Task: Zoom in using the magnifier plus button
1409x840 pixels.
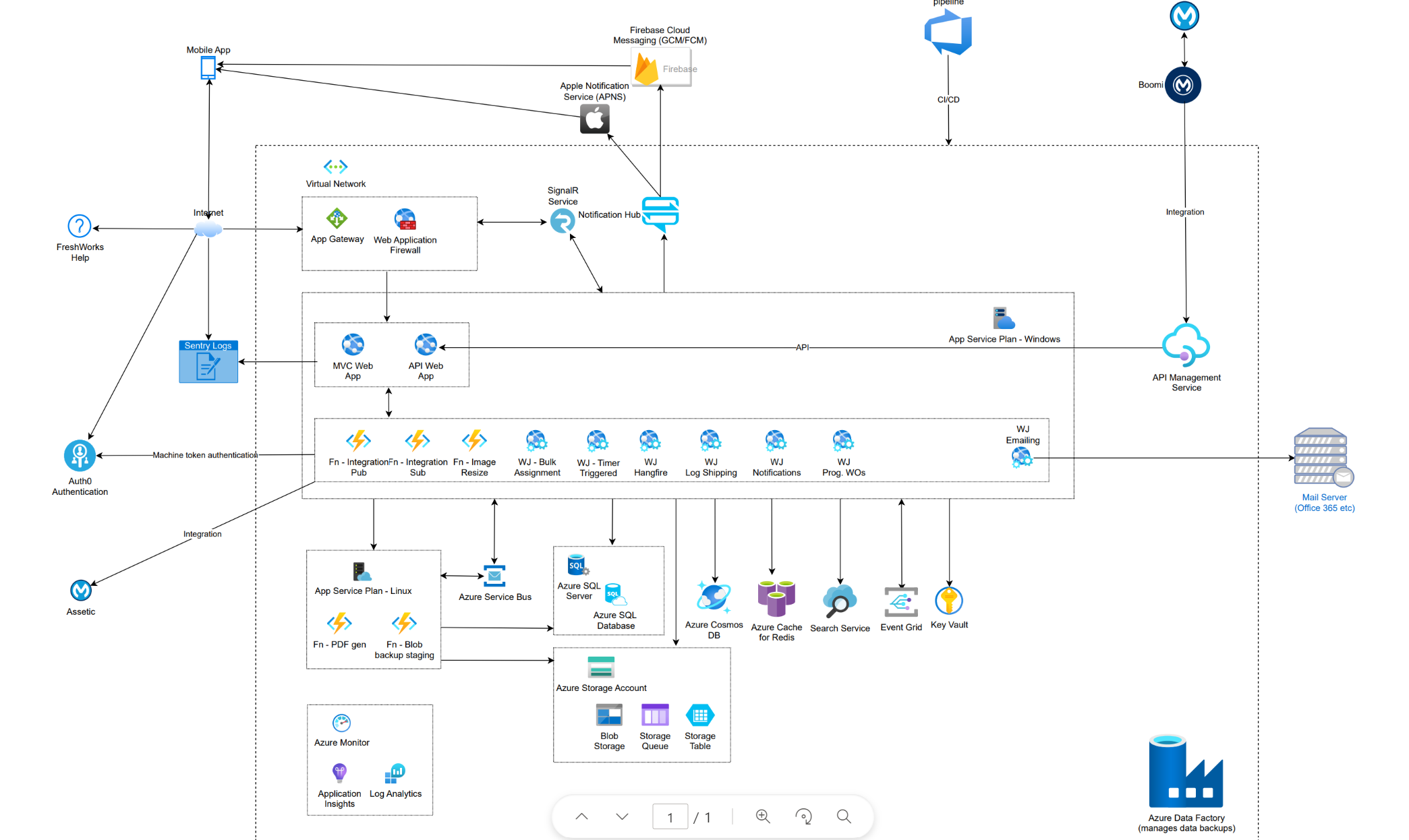Action: tap(763, 816)
